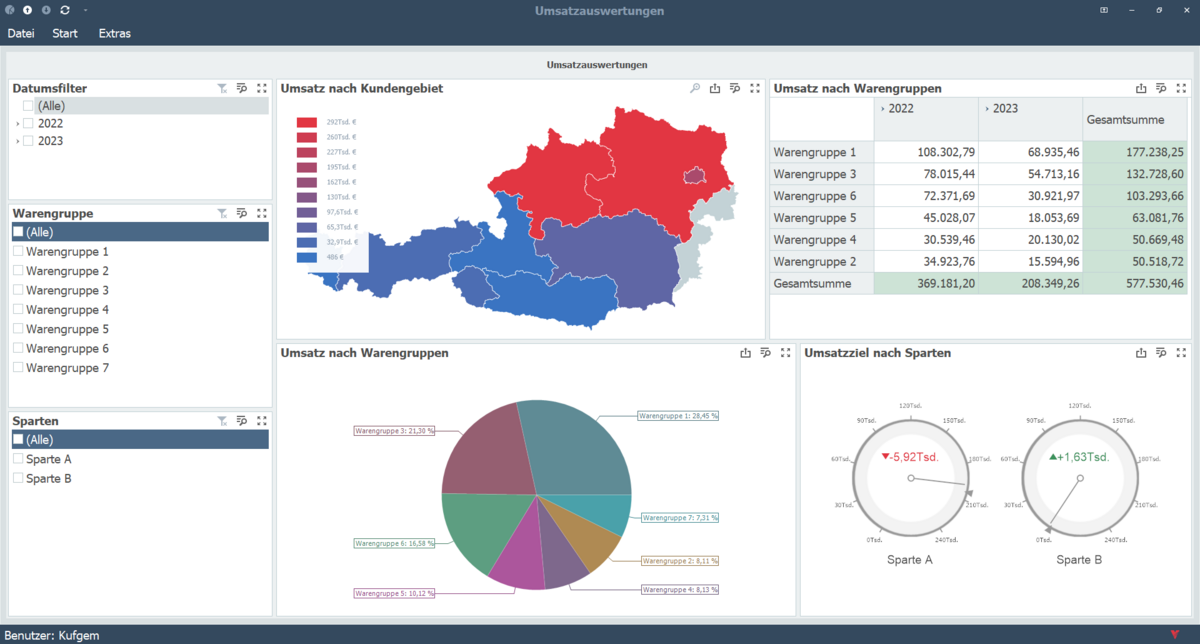This screenshot has width=1200, height=644.
Task: Inspect data of Umsatz nach Kundengebiet map
Action: point(735,88)
